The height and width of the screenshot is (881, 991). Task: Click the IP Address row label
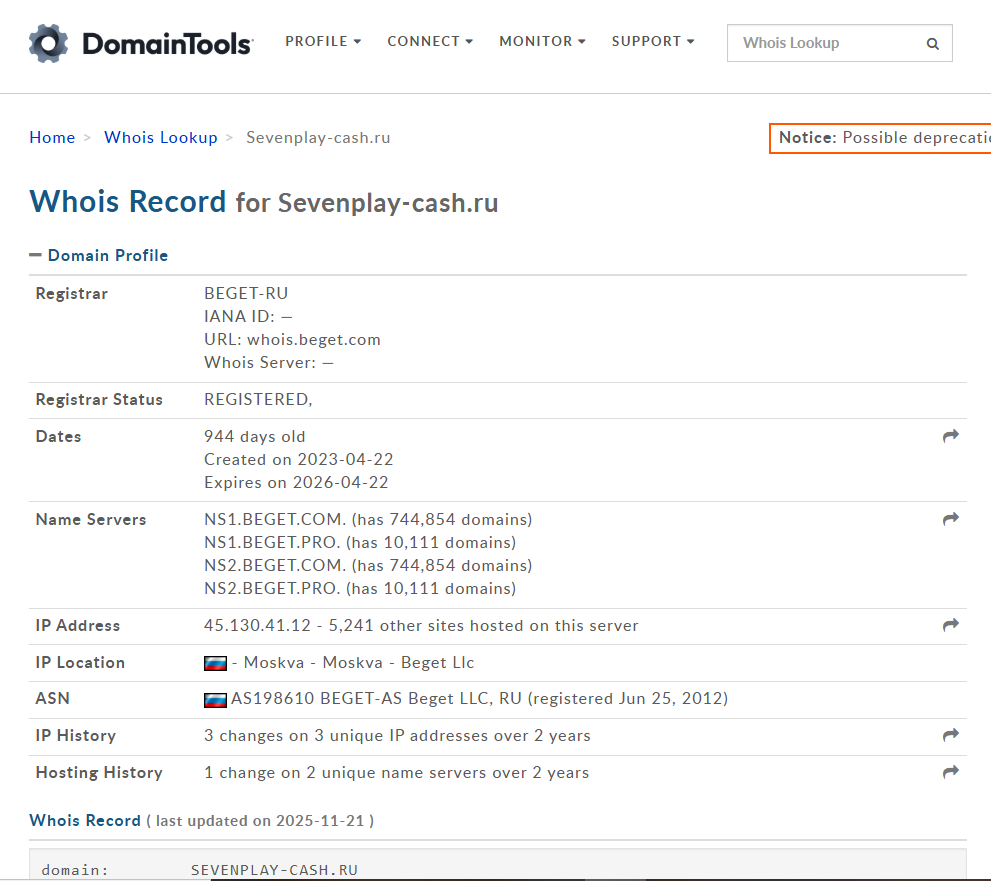pyautogui.click(x=78, y=625)
